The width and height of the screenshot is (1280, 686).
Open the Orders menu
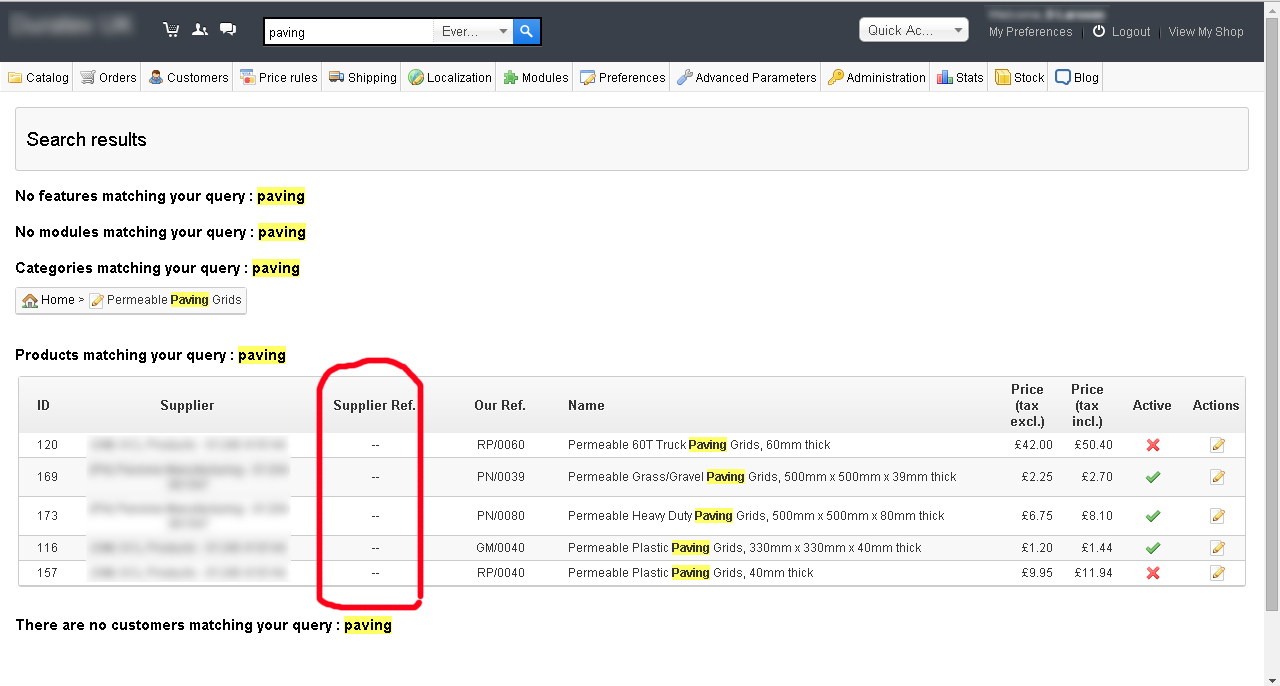108,77
